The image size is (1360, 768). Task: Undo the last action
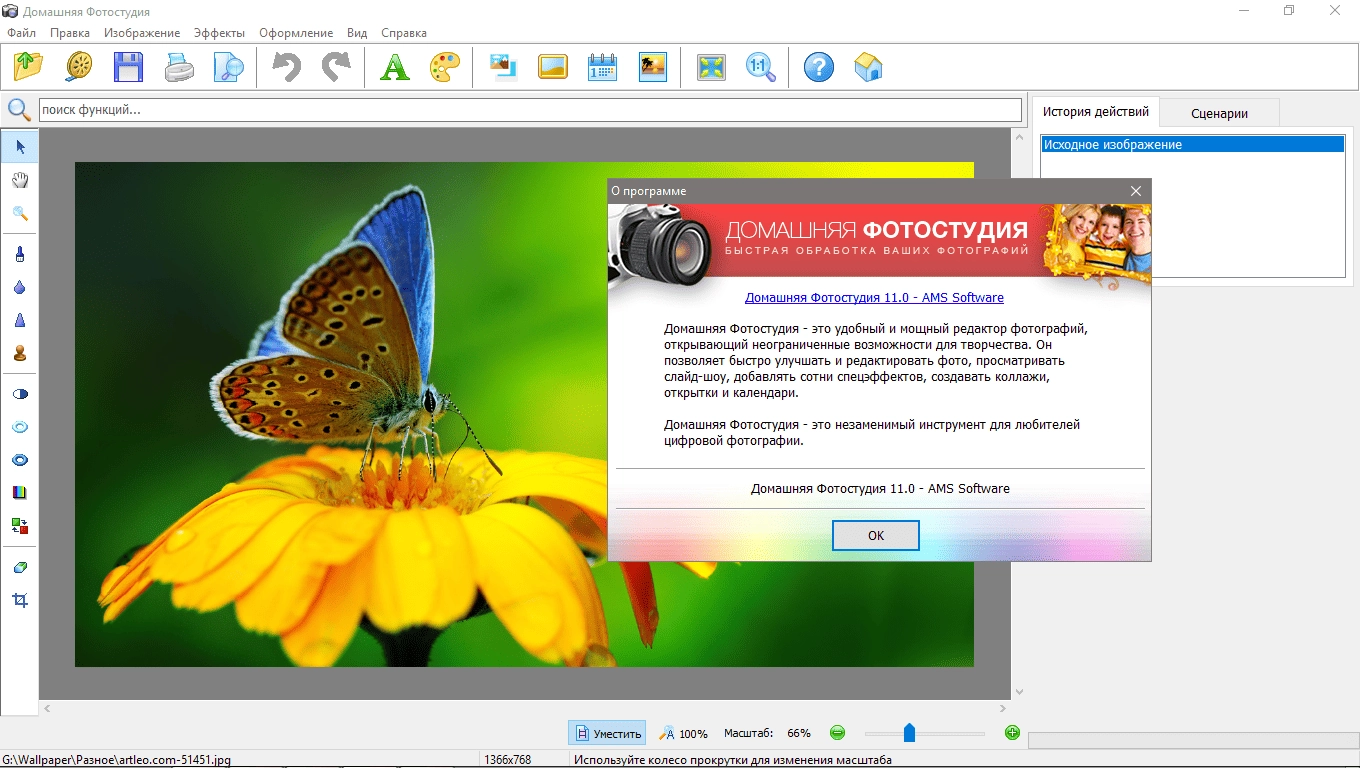pyautogui.click(x=287, y=67)
